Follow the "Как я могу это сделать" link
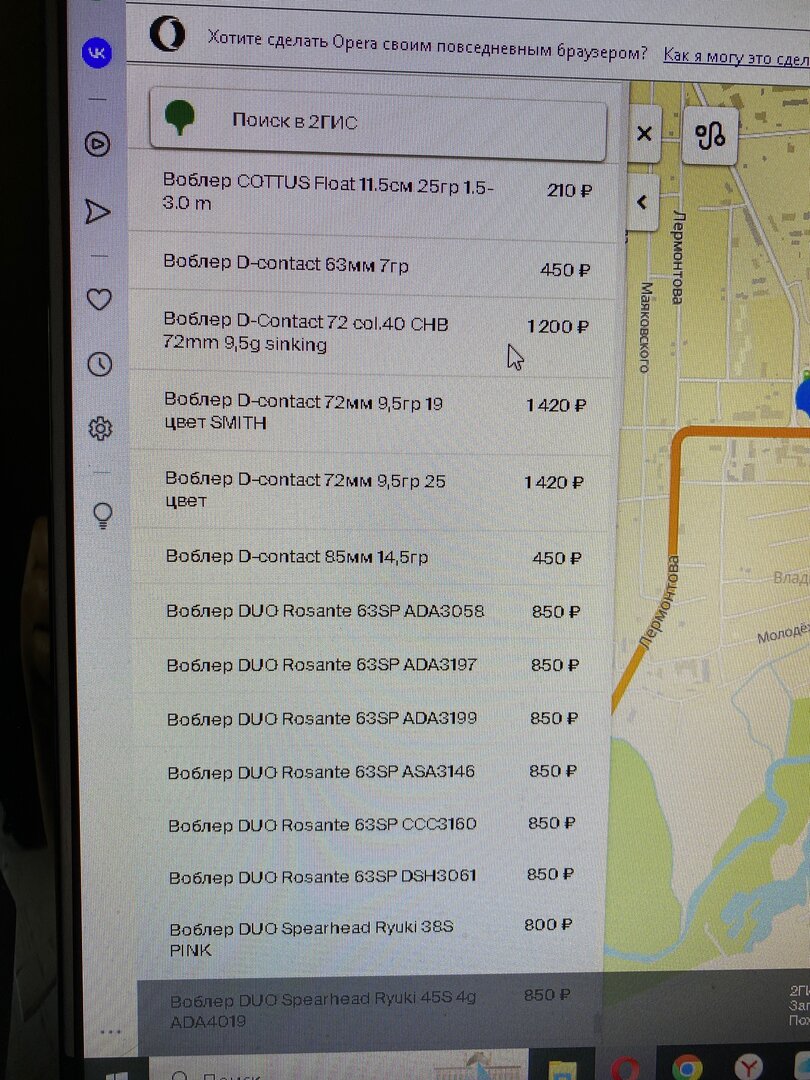This screenshot has width=810, height=1080. click(736, 56)
